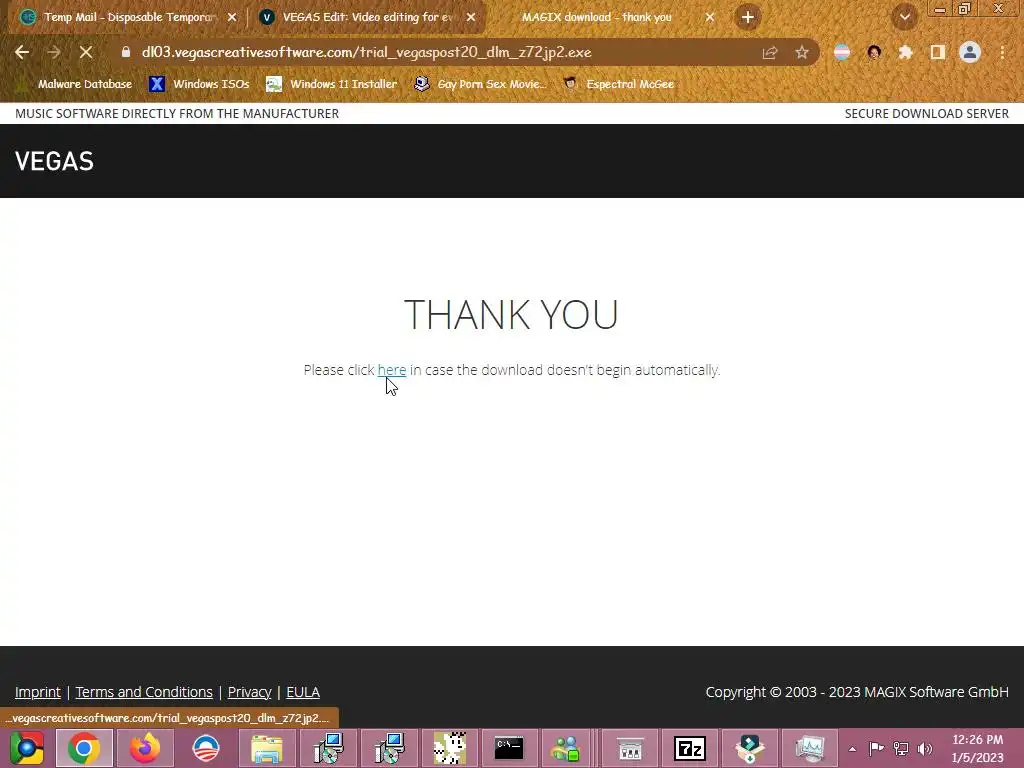Open the first software installer taskbar icon
This screenshot has height=768, width=1024.
[328, 748]
